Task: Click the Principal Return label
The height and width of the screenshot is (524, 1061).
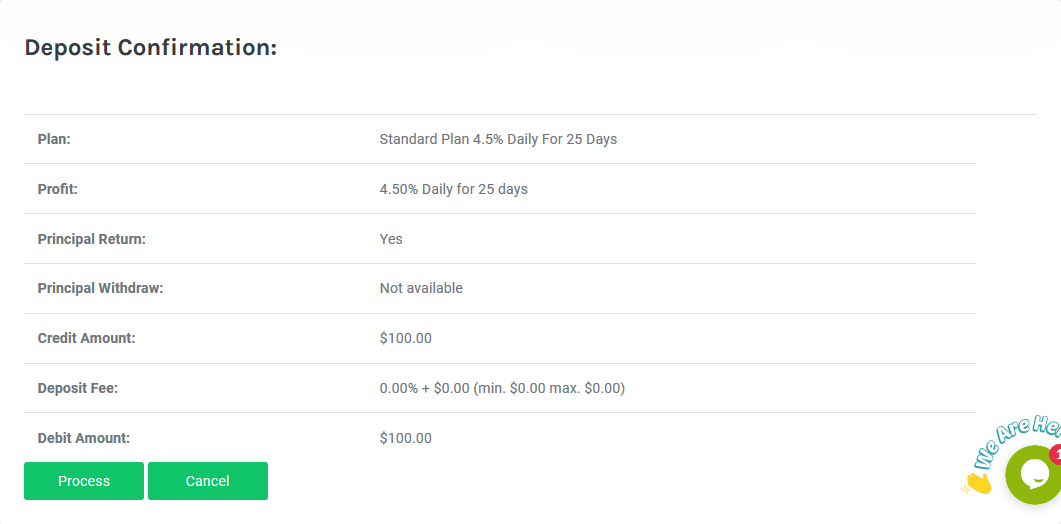Action: pos(91,239)
